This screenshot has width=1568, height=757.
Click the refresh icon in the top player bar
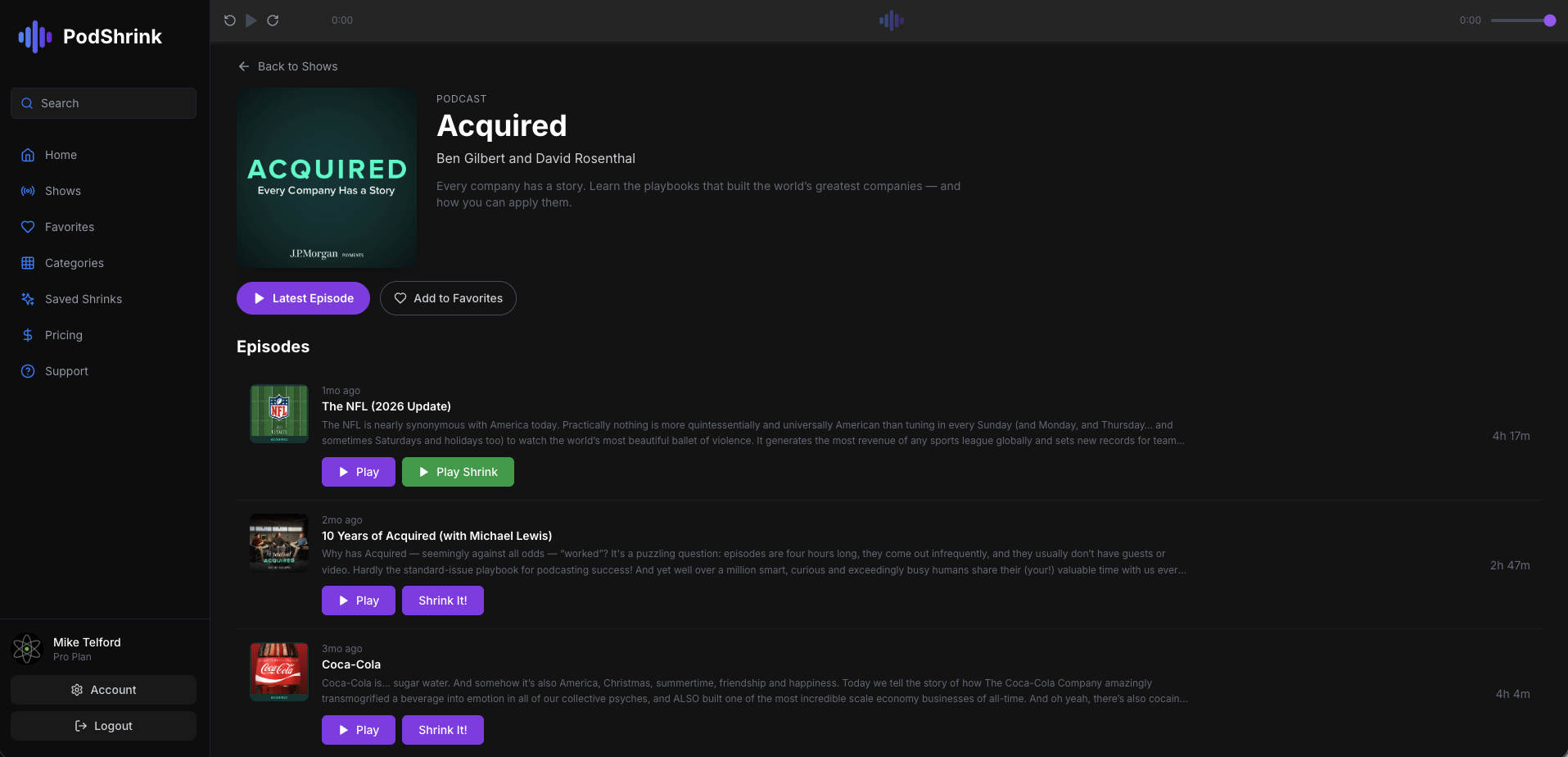coord(273,20)
